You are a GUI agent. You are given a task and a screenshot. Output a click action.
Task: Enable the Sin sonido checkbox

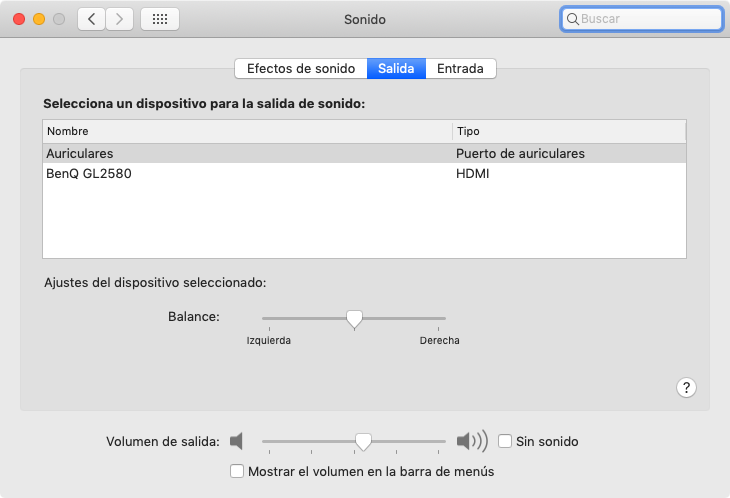tap(505, 441)
